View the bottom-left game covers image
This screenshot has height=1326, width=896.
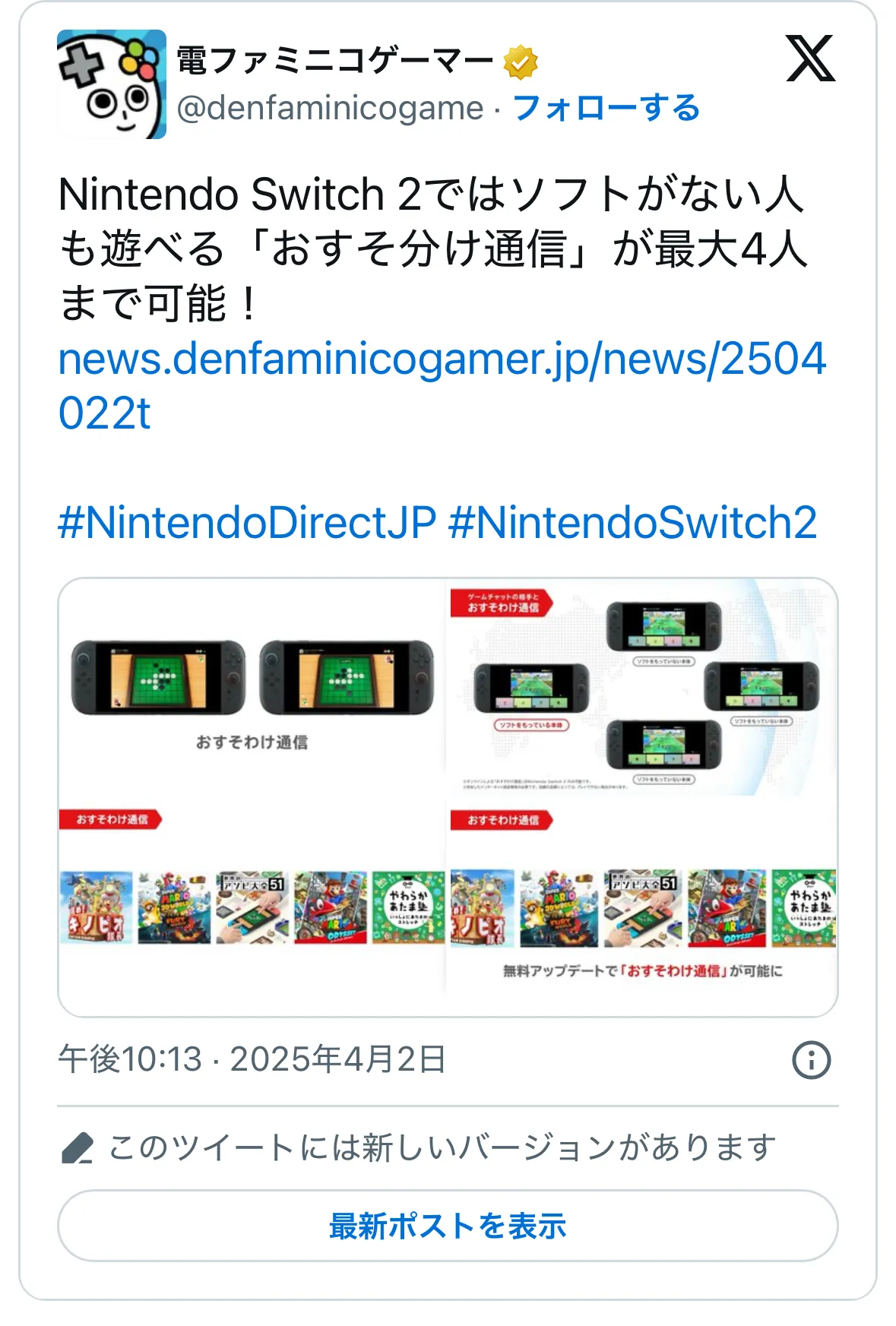[x=252, y=907]
